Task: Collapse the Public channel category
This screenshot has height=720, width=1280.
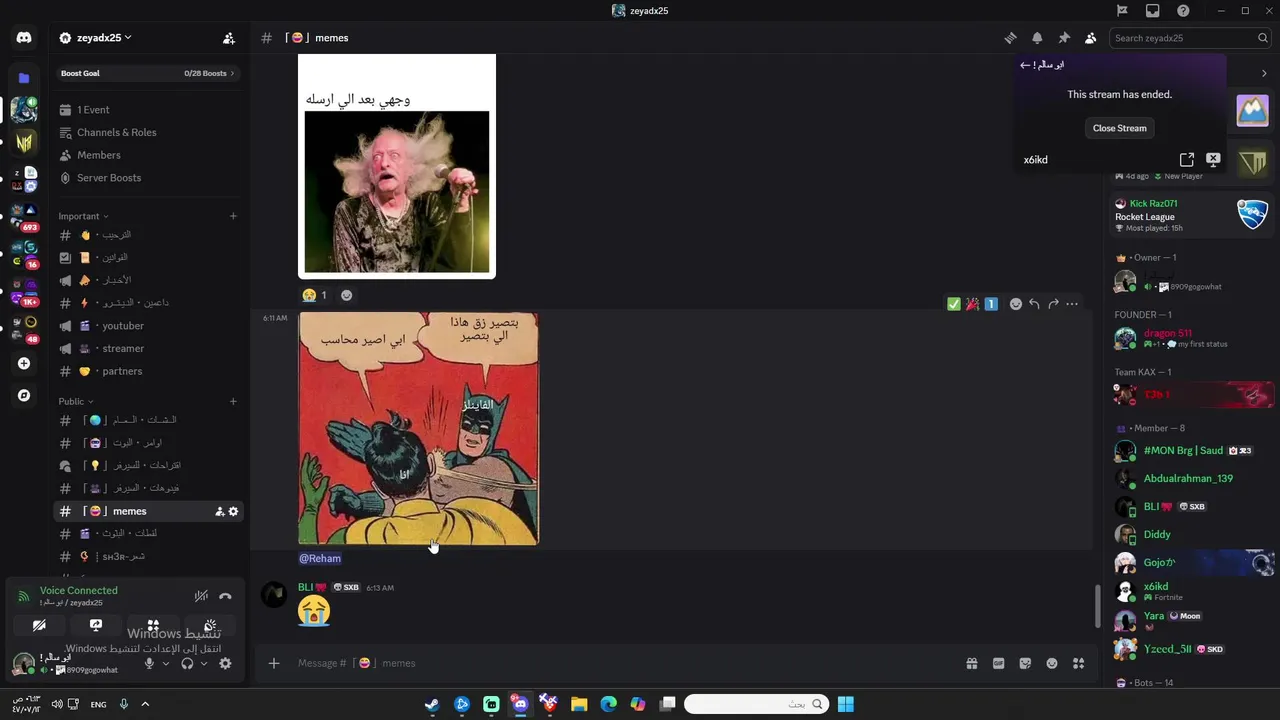Action: point(76,401)
